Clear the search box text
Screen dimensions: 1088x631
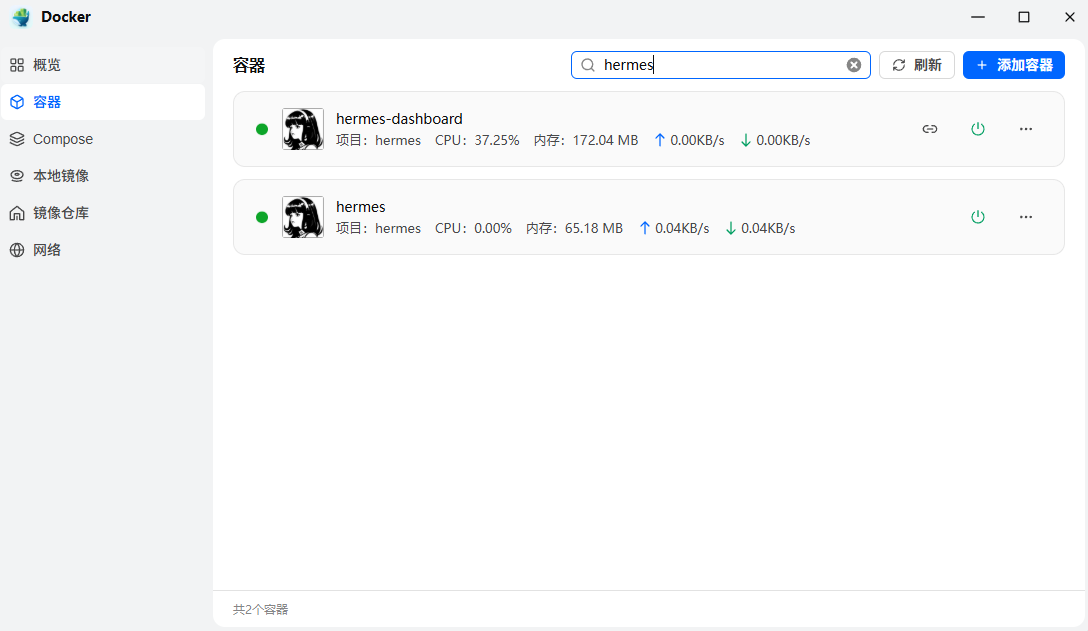pyautogui.click(x=853, y=65)
